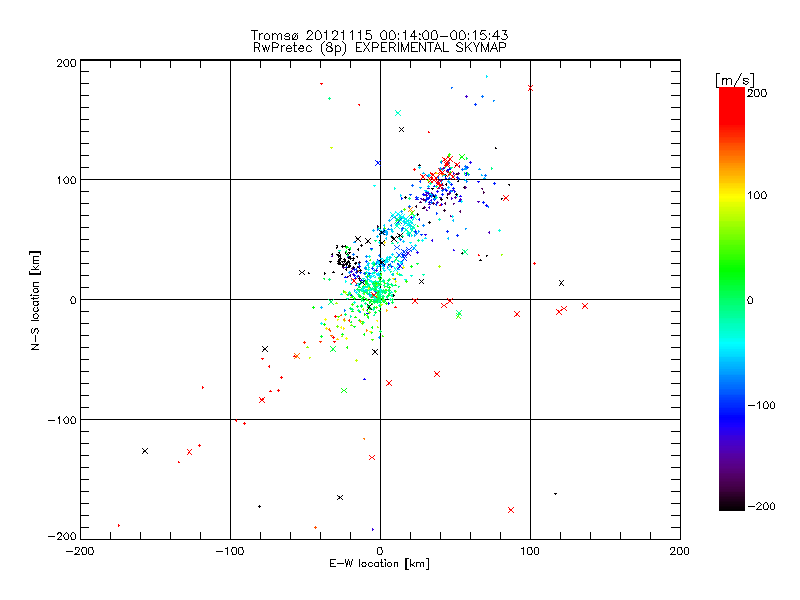The width and height of the screenshot is (800, 600).
Task: Click the colorbar label '200' at top
Action: [x=757, y=93]
